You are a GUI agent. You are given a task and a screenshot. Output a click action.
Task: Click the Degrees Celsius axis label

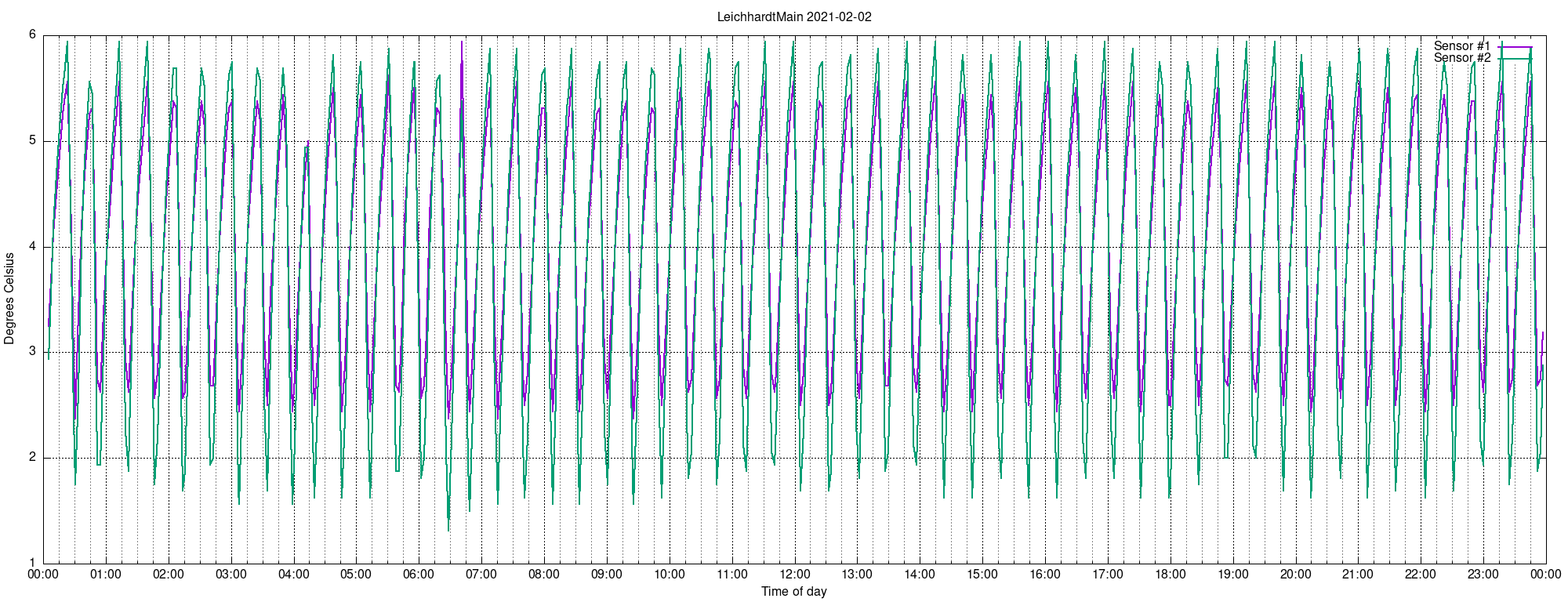click(x=9, y=298)
